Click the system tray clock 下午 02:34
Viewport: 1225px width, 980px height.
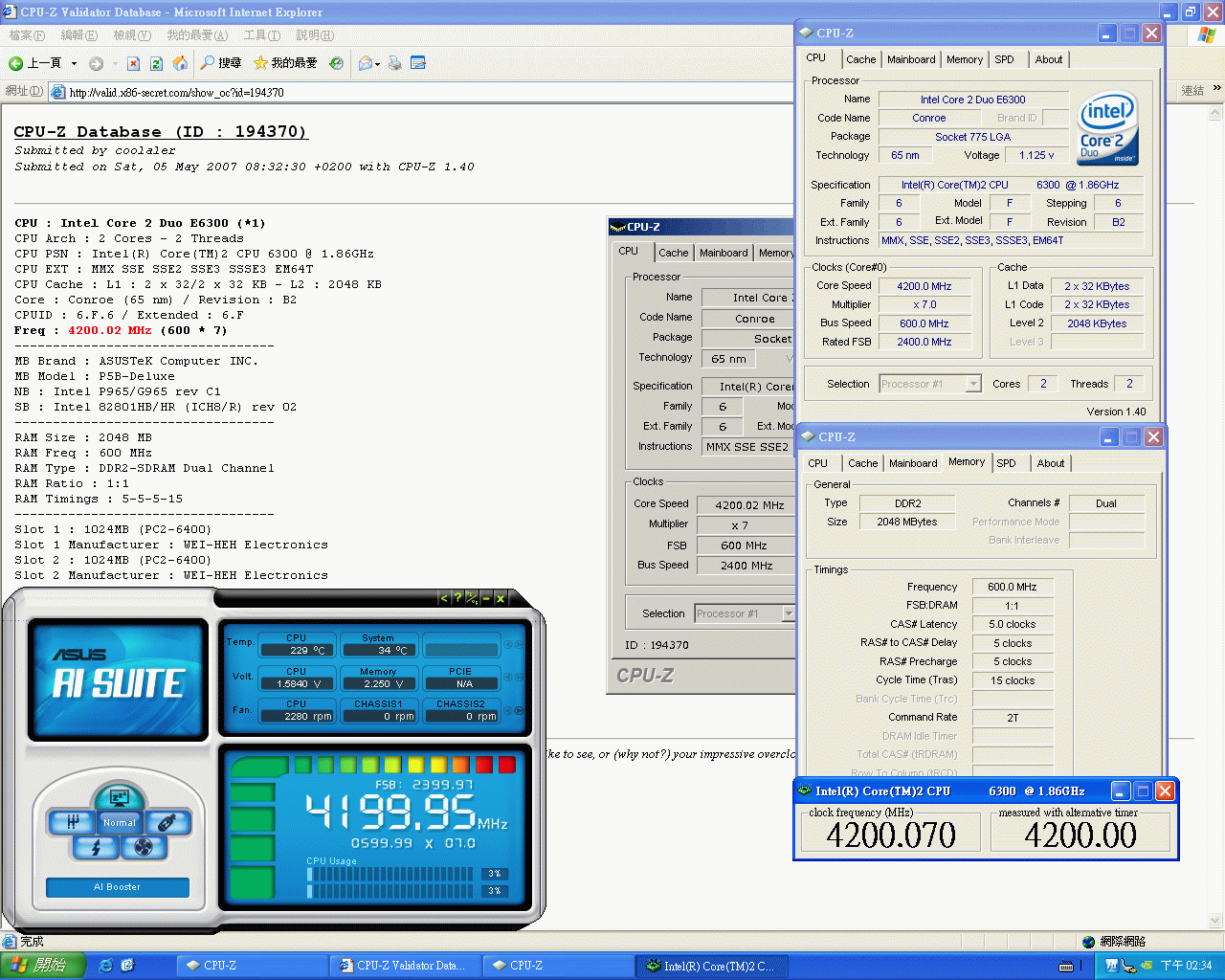(x=1187, y=966)
